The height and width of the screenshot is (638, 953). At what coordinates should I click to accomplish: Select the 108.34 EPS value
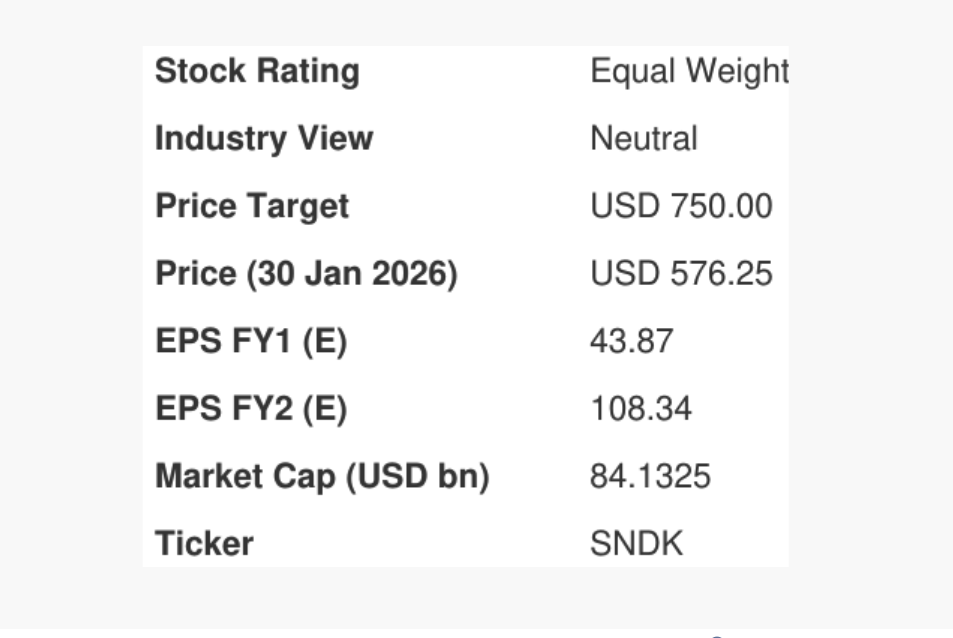[640, 409]
